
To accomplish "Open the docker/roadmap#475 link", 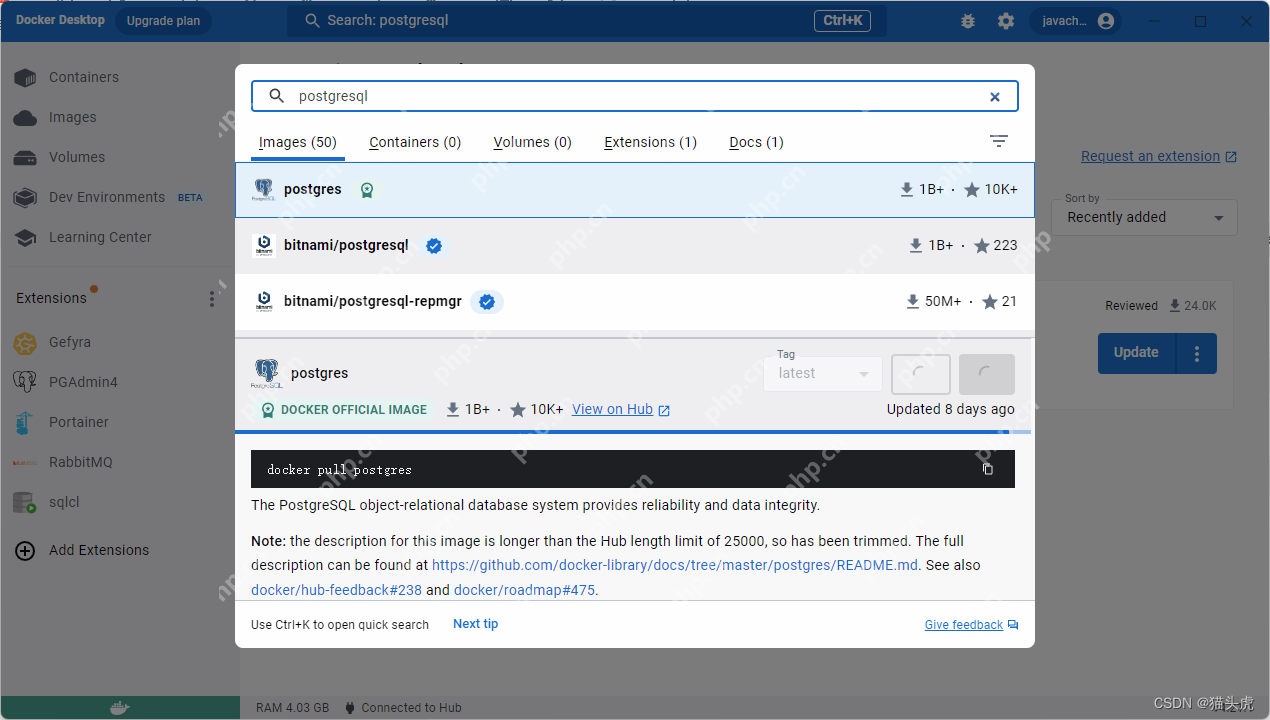I will [524, 590].
